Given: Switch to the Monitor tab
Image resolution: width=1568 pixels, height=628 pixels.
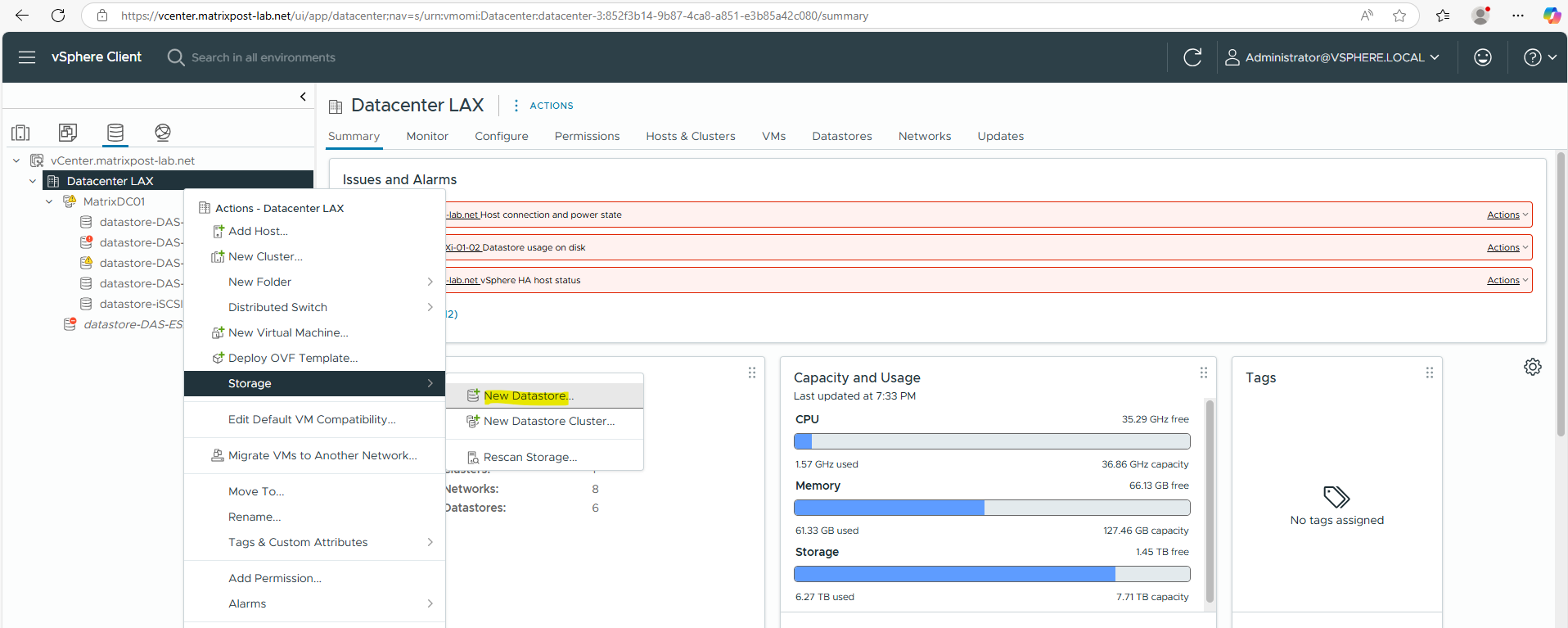Looking at the screenshot, I should (x=427, y=136).
